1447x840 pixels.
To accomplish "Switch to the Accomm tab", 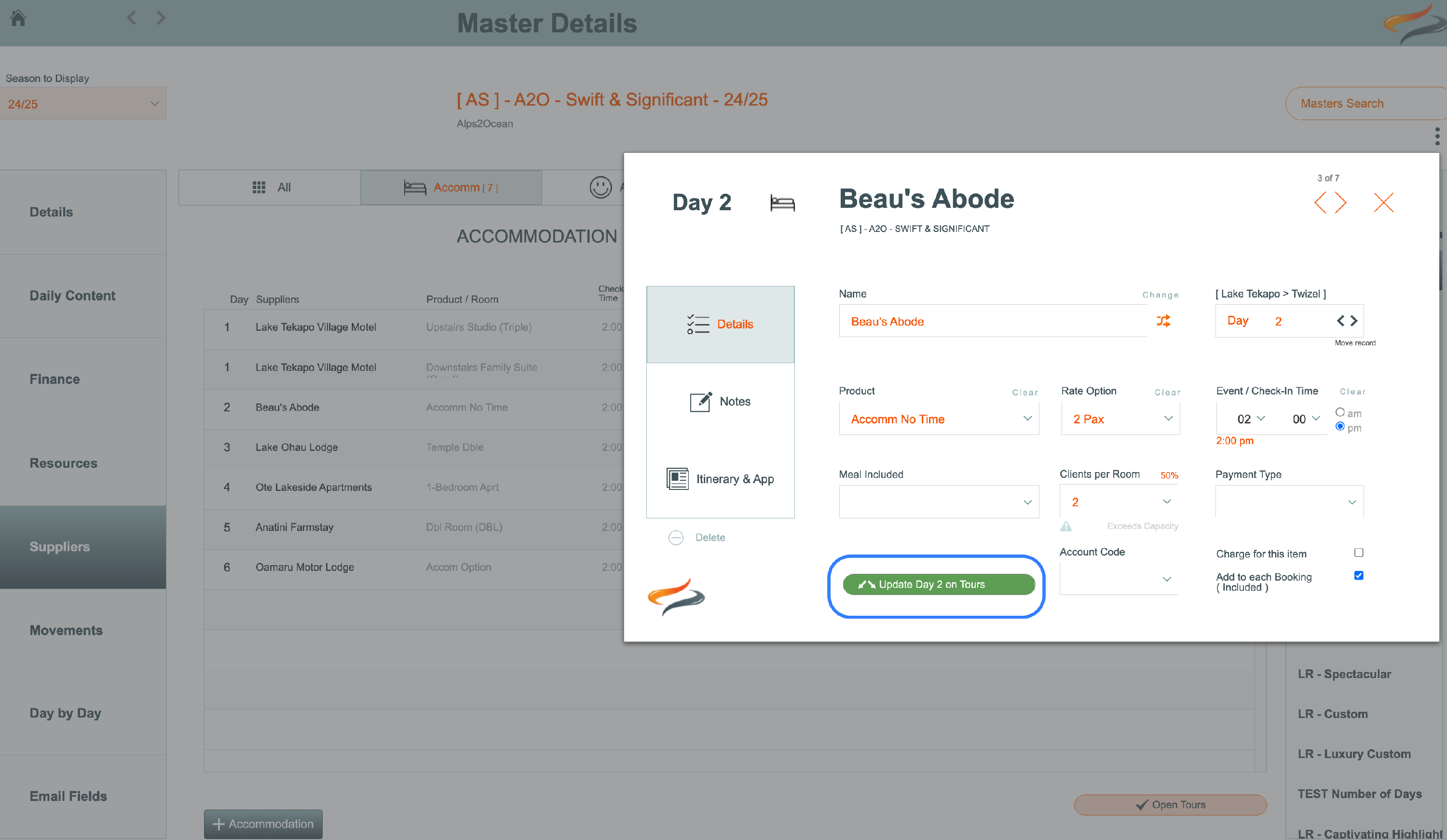I will tap(451, 188).
